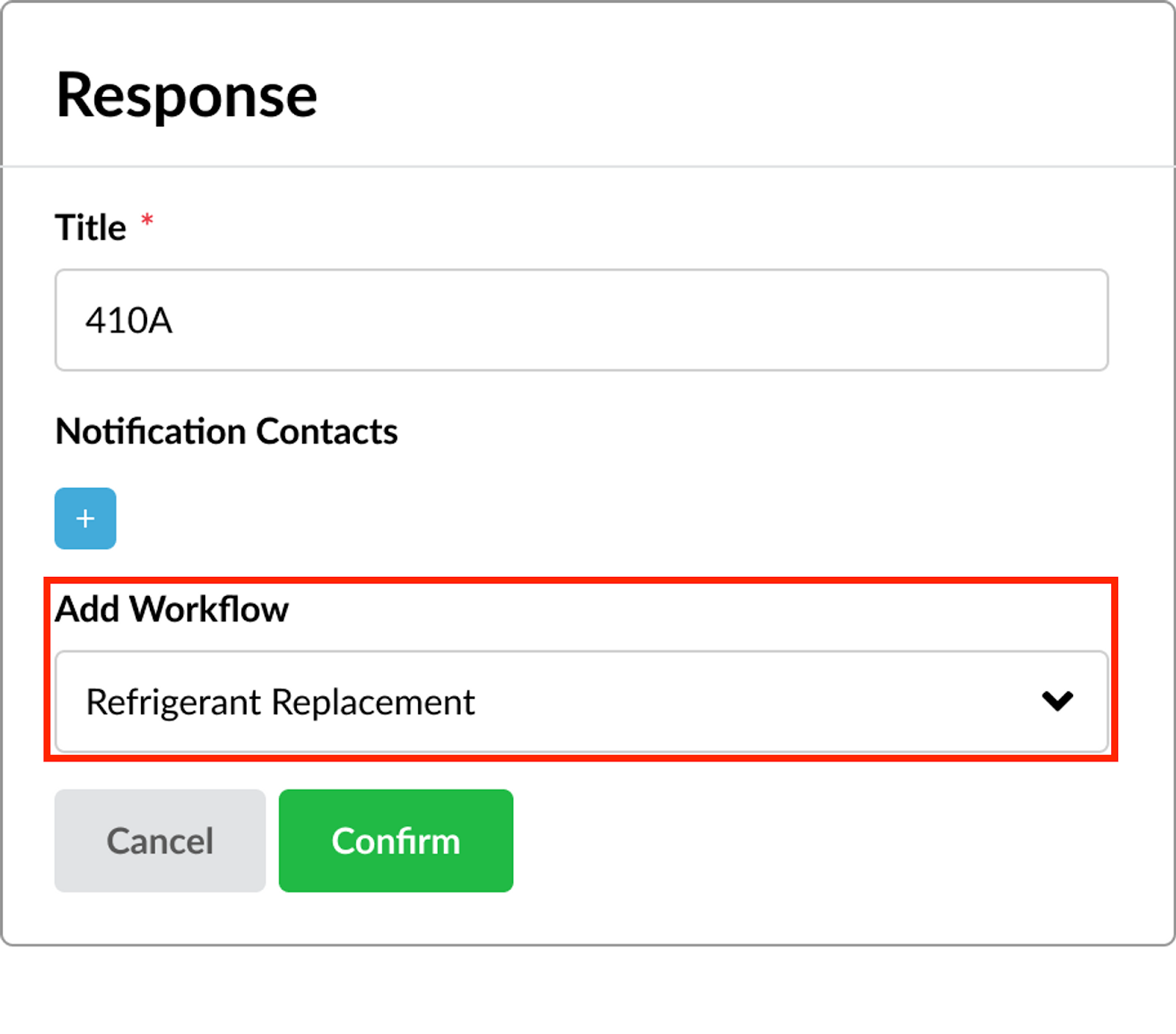Click empty space right of Confirm button
The width and height of the screenshot is (1176, 1034).
click(x=808, y=841)
